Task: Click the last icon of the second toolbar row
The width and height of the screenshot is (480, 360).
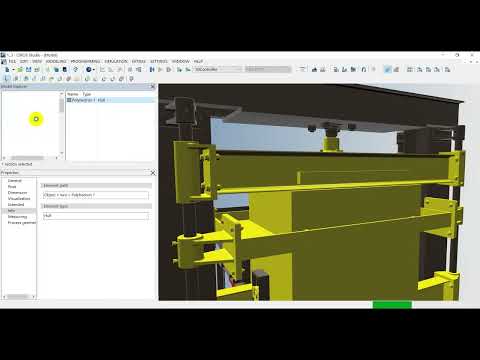Action: pyautogui.click(x=131, y=79)
